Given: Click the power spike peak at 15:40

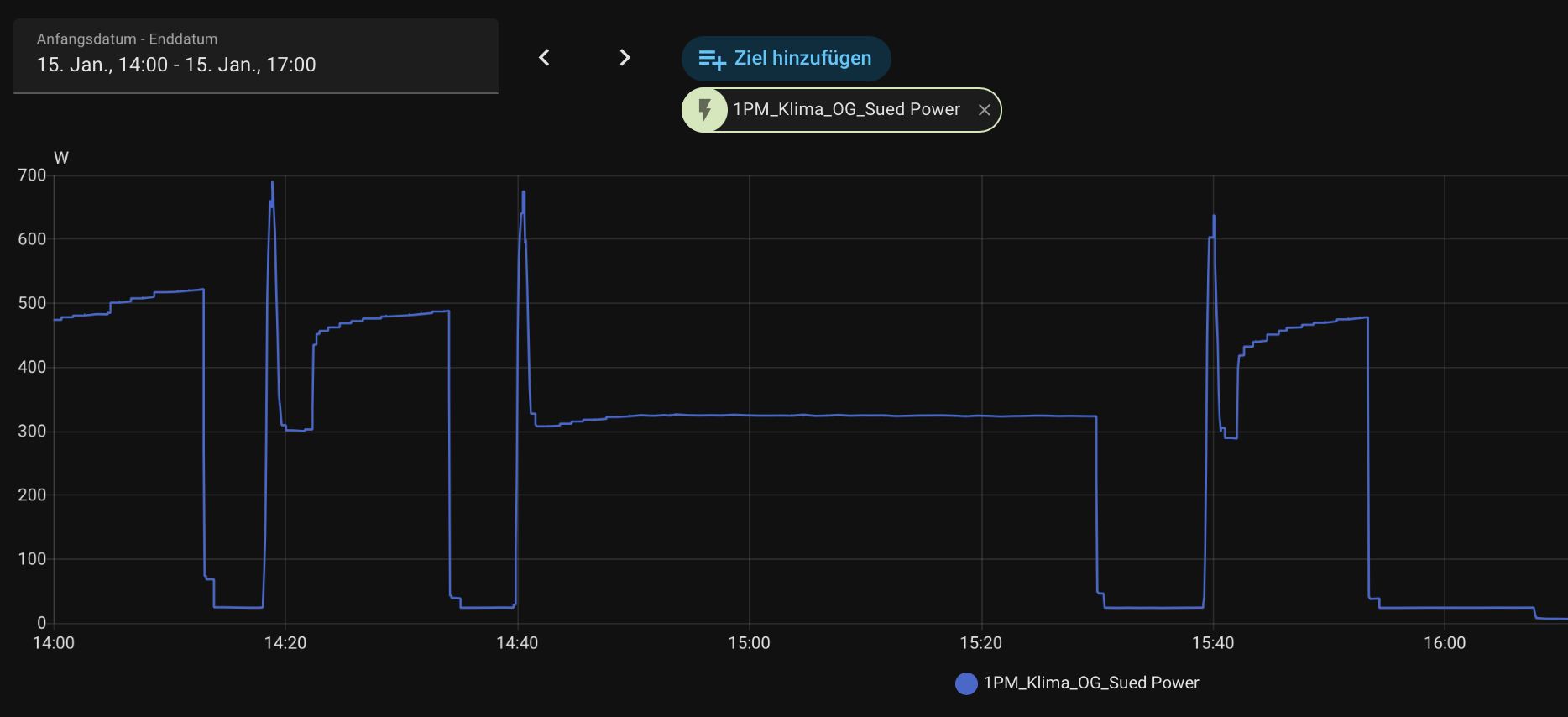Looking at the screenshot, I should coord(1214,217).
